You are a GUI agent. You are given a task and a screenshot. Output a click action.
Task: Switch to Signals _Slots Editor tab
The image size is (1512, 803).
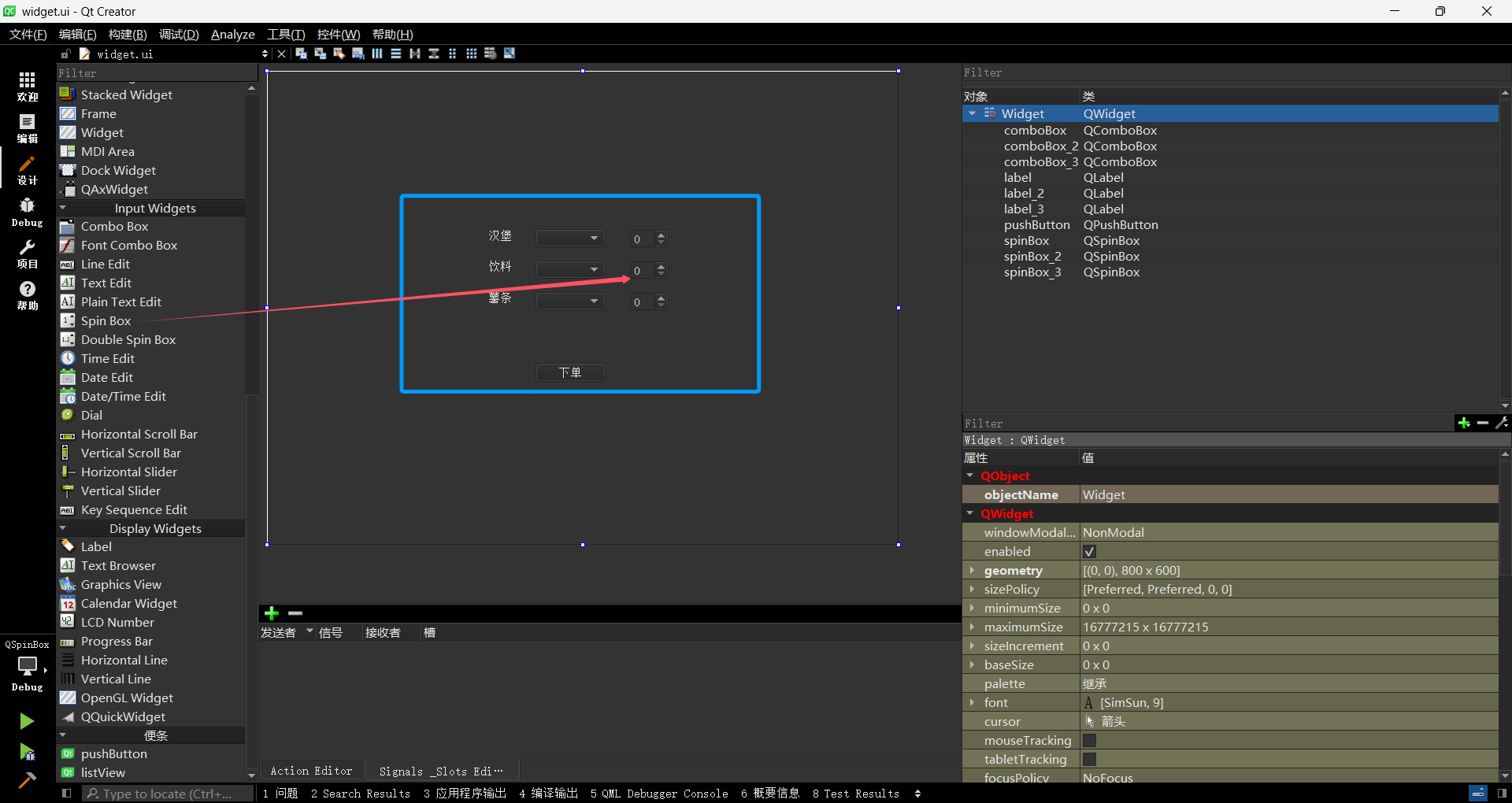440,771
